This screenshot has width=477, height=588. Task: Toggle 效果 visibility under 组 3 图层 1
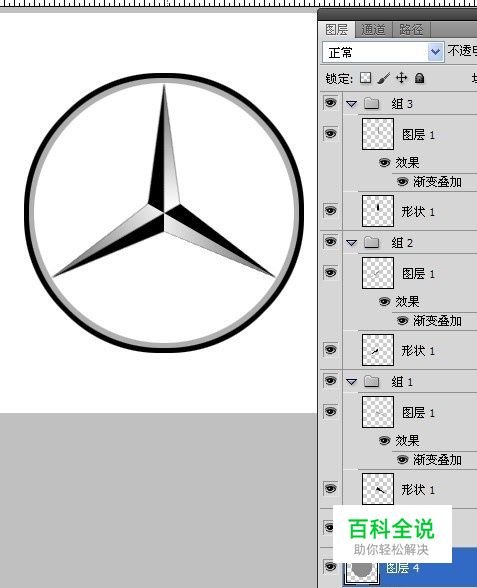384,163
